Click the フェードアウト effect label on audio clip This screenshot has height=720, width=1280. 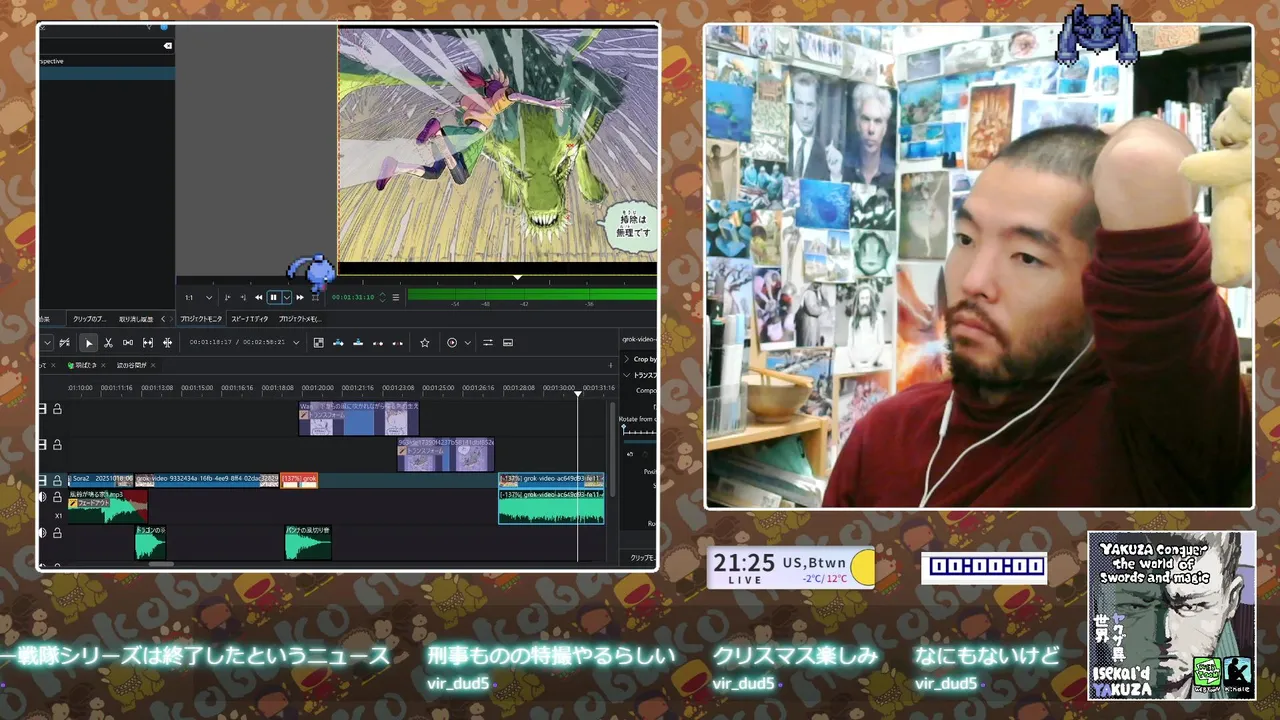[88, 503]
